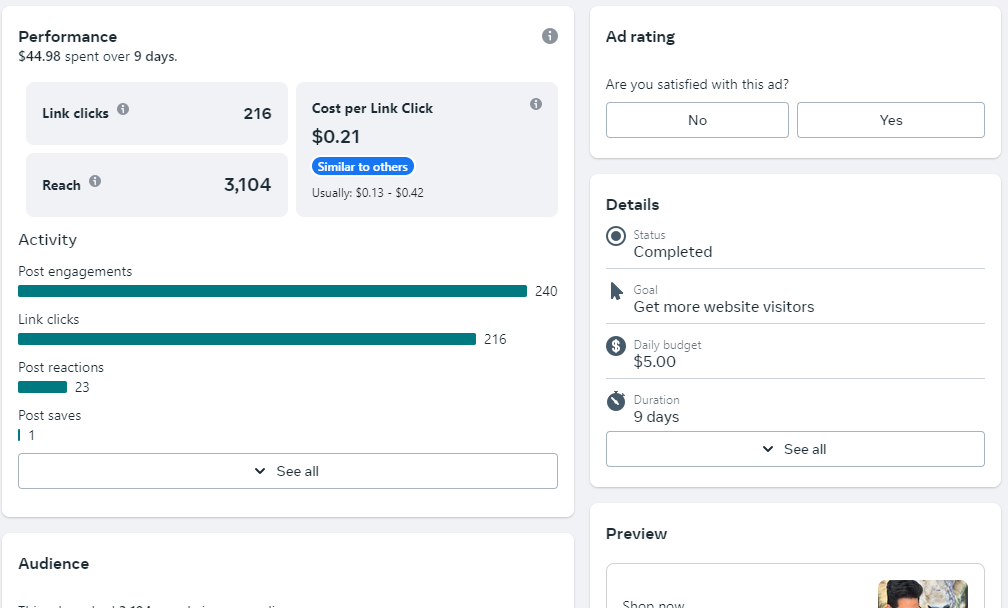The width and height of the screenshot is (1008, 608).
Task: Click the Duration stopwatch icon
Action: [x=616, y=400]
